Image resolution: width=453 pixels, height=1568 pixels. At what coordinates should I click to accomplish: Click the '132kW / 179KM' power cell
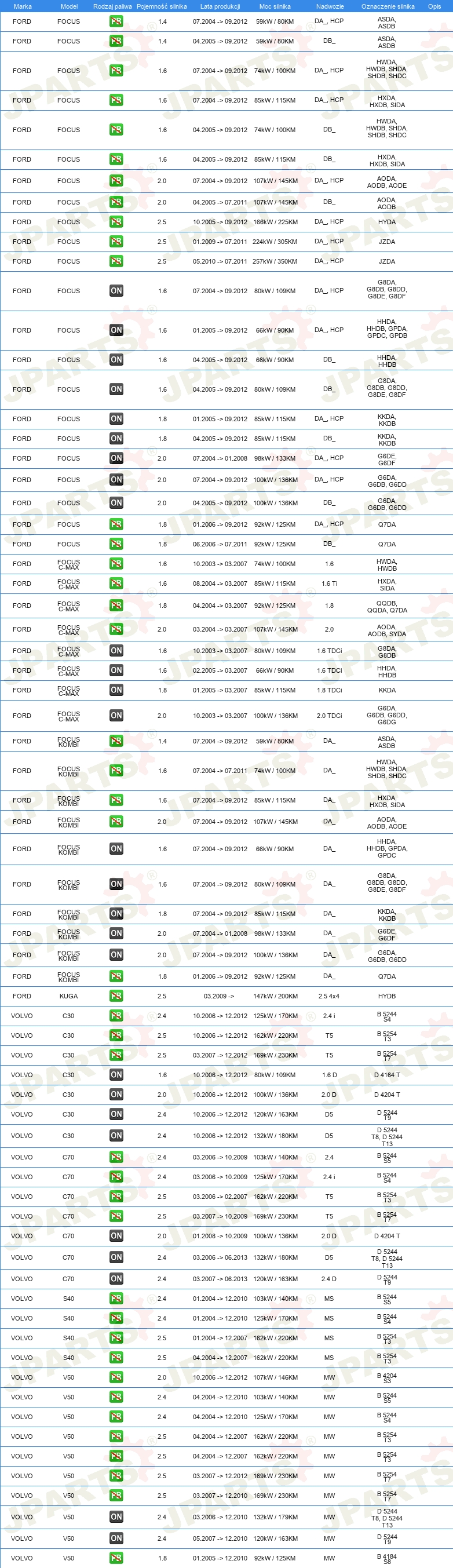tap(275, 1516)
